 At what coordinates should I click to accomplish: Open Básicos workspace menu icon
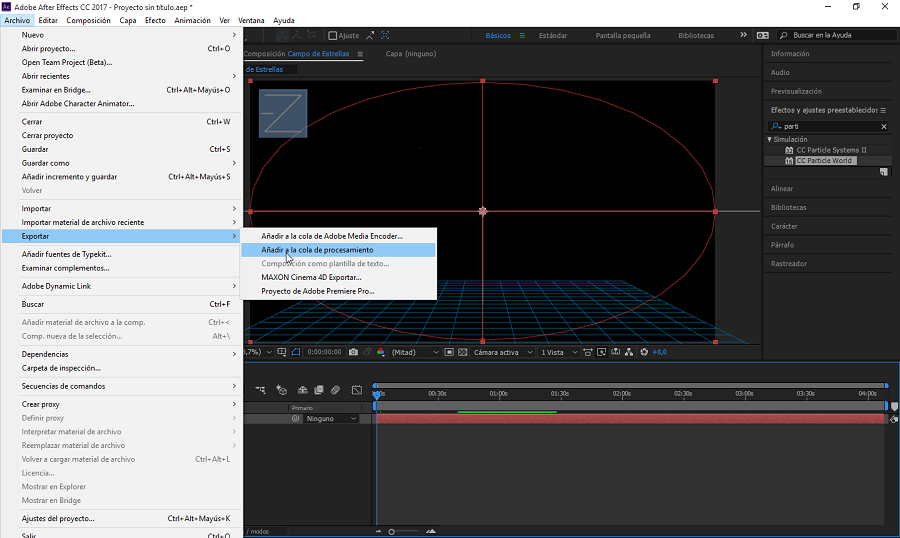pyautogui.click(x=522, y=36)
